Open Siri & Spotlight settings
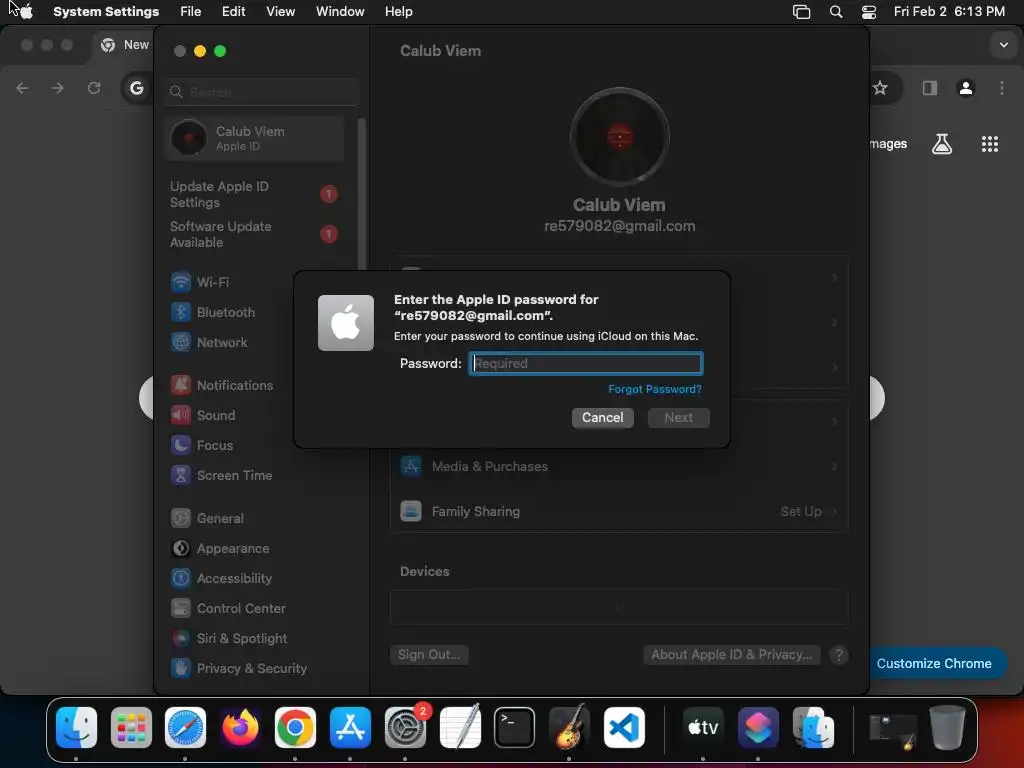This screenshot has width=1024, height=768. pyautogui.click(x=229, y=639)
